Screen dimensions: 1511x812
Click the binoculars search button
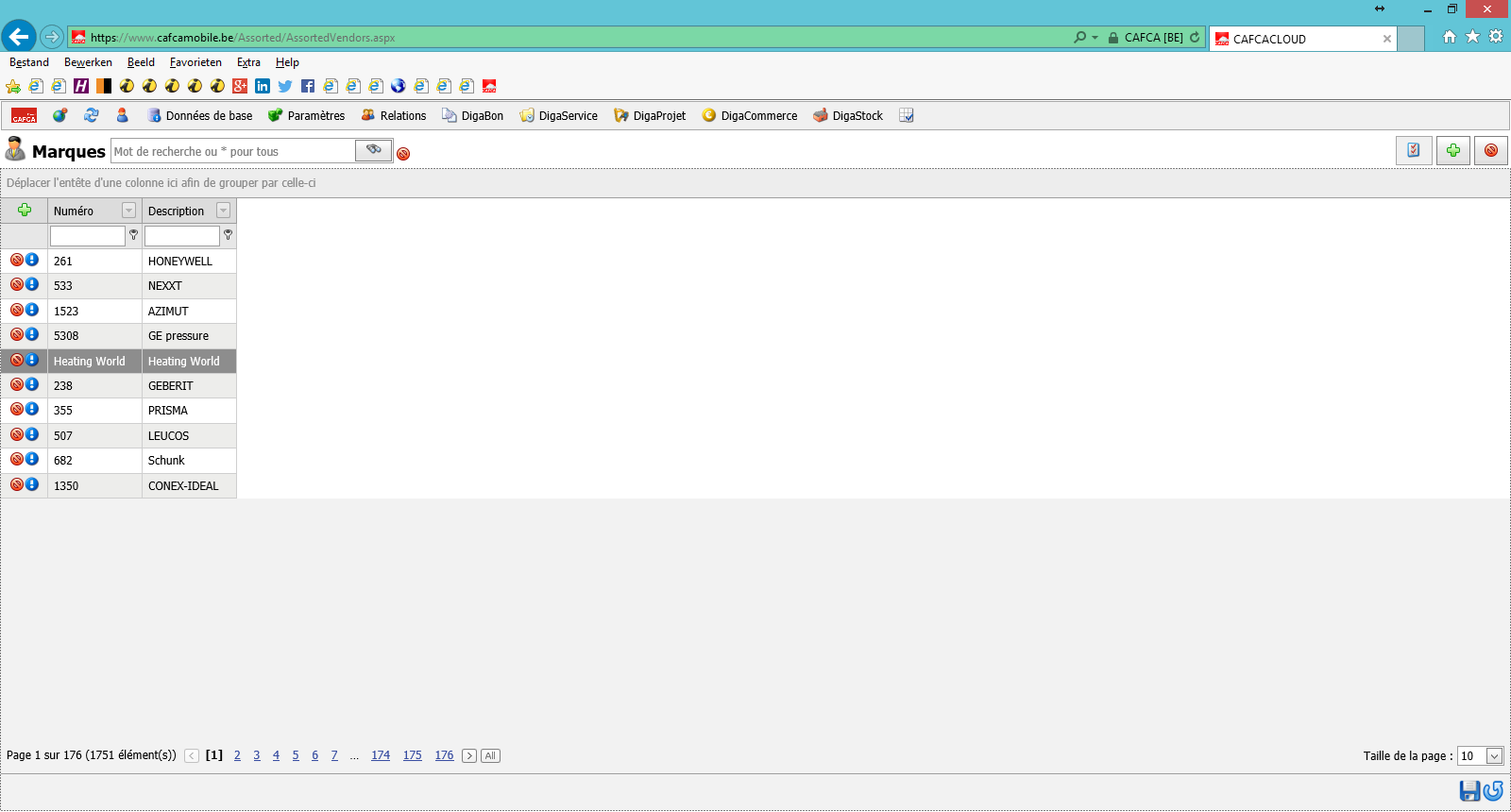coord(373,150)
